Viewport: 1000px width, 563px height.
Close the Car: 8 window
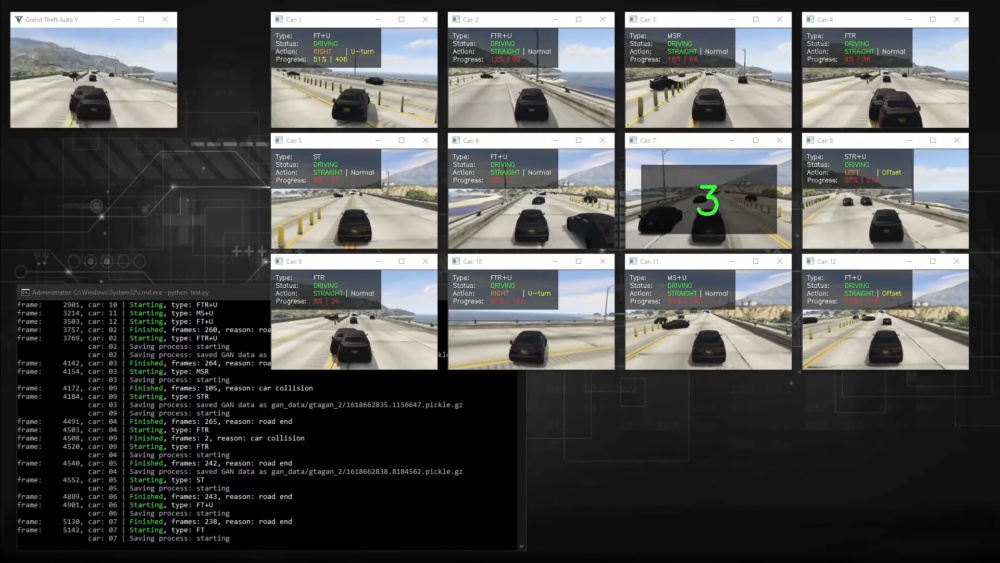click(x=957, y=140)
